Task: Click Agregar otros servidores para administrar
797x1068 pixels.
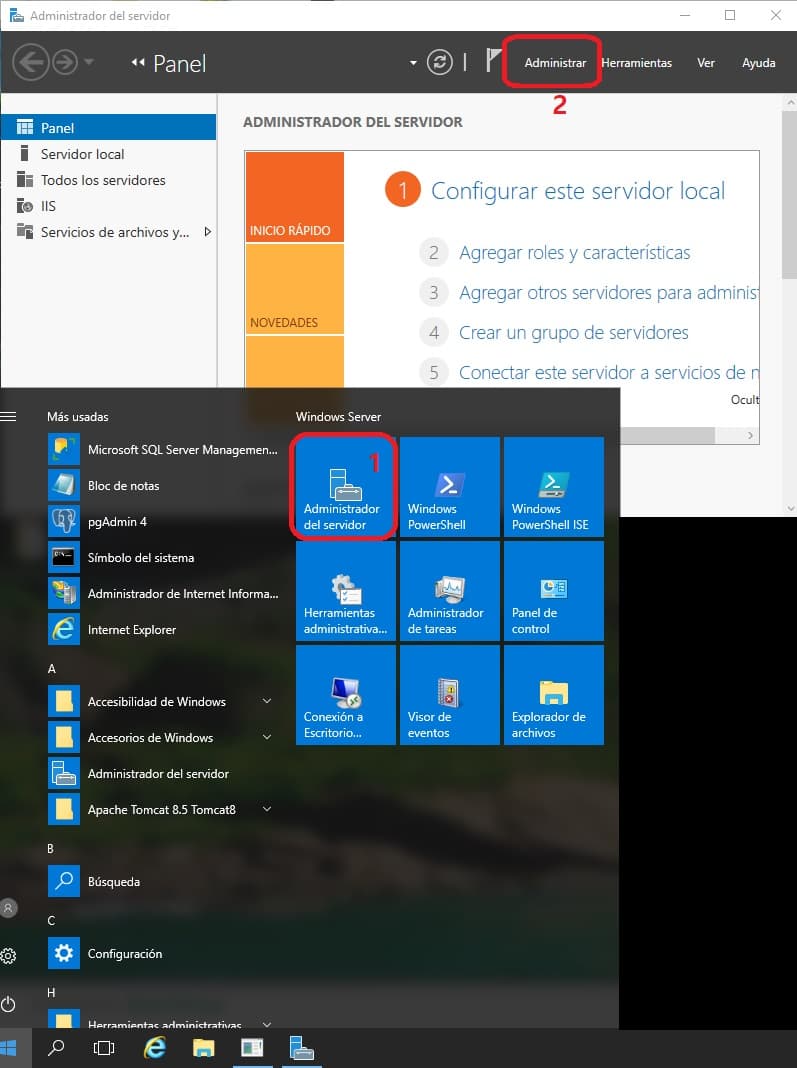Action: 608,293
